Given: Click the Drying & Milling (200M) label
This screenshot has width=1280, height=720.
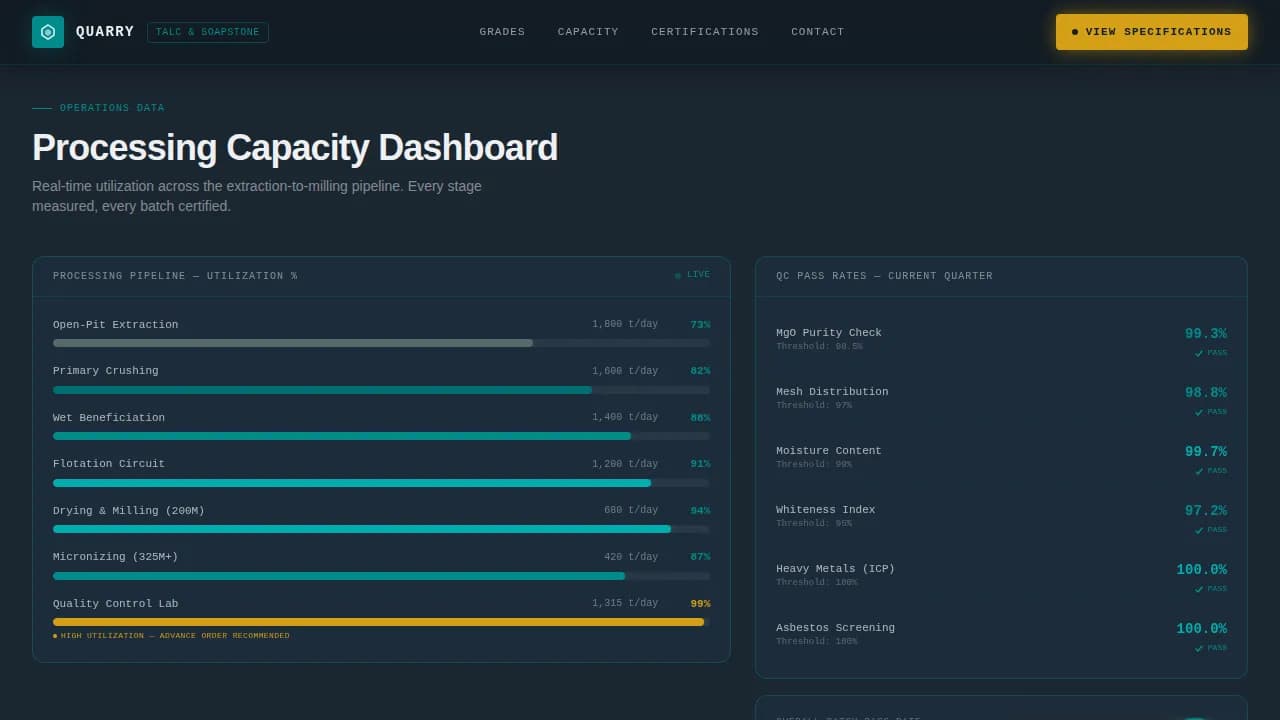Looking at the screenshot, I should tap(128, 511).
